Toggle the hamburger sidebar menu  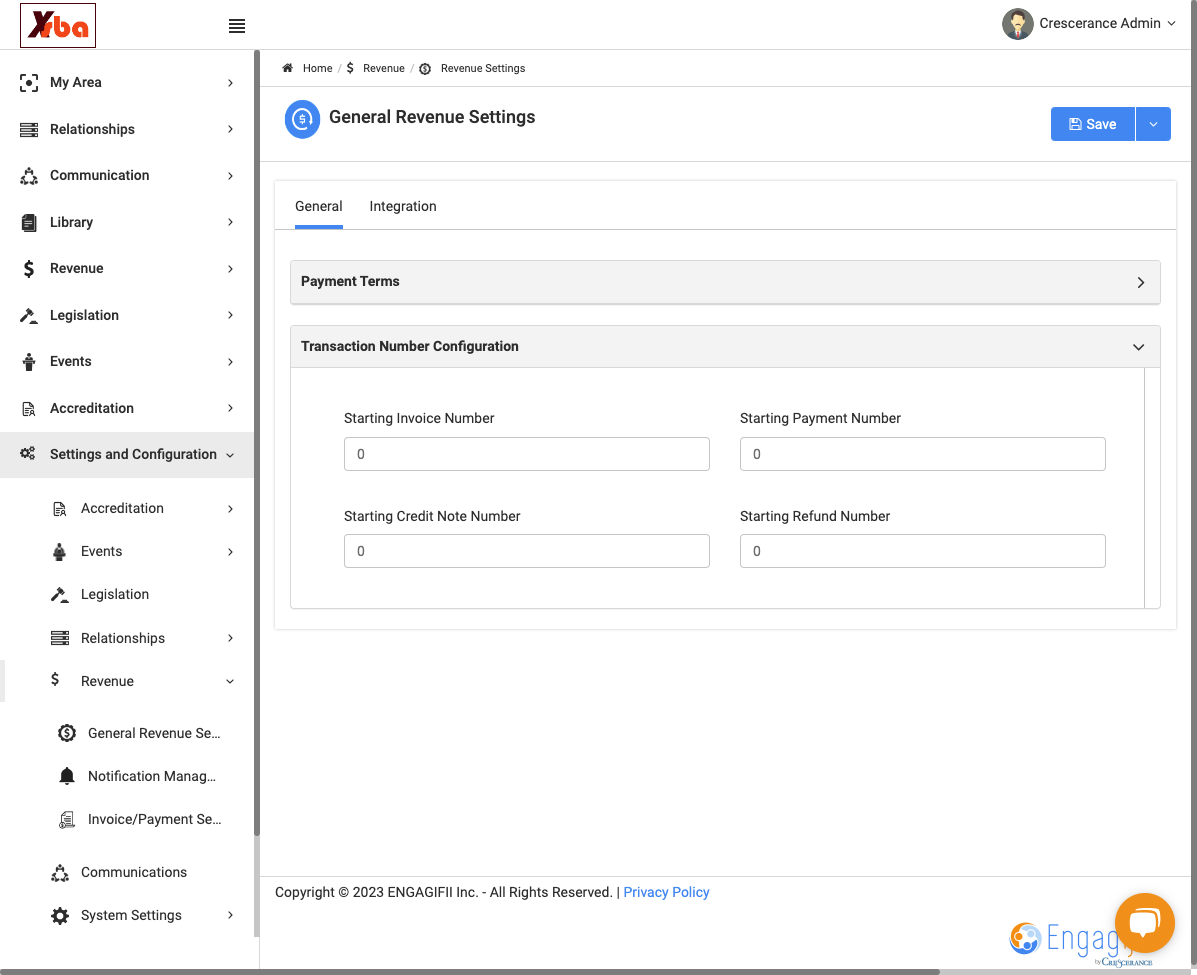[237, 26]
